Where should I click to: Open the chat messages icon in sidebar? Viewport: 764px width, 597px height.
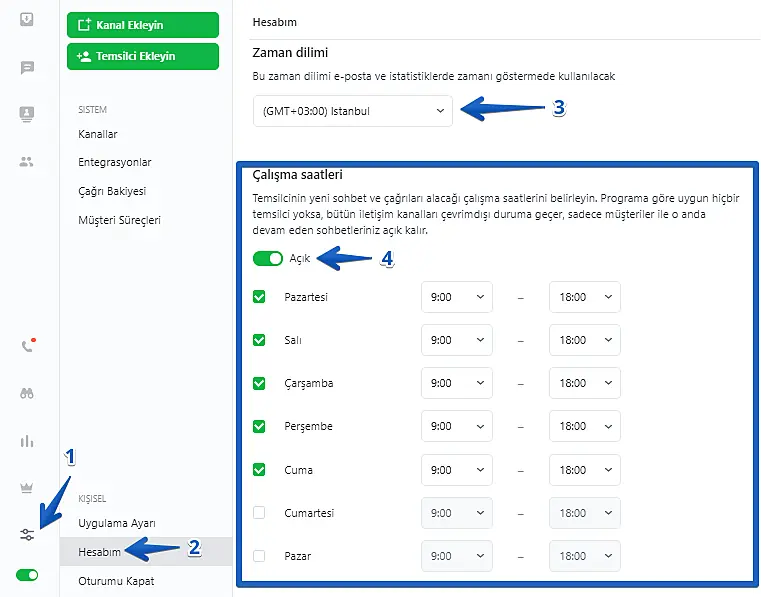[x=27, y=68]
